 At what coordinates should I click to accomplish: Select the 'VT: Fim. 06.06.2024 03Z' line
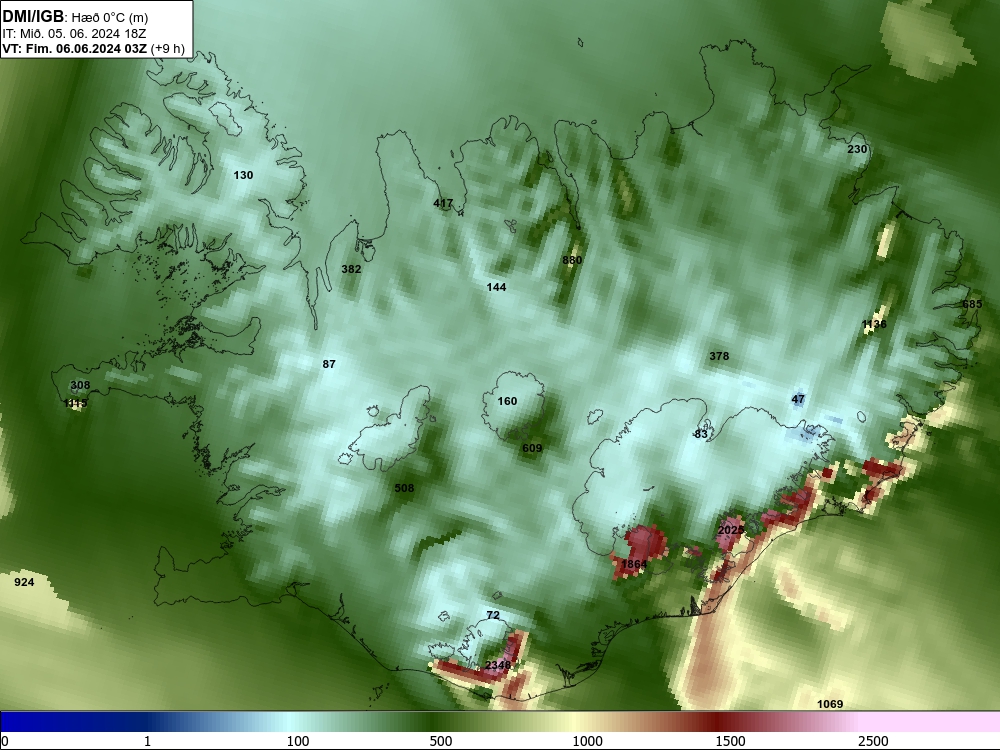(x=75, y=49)
